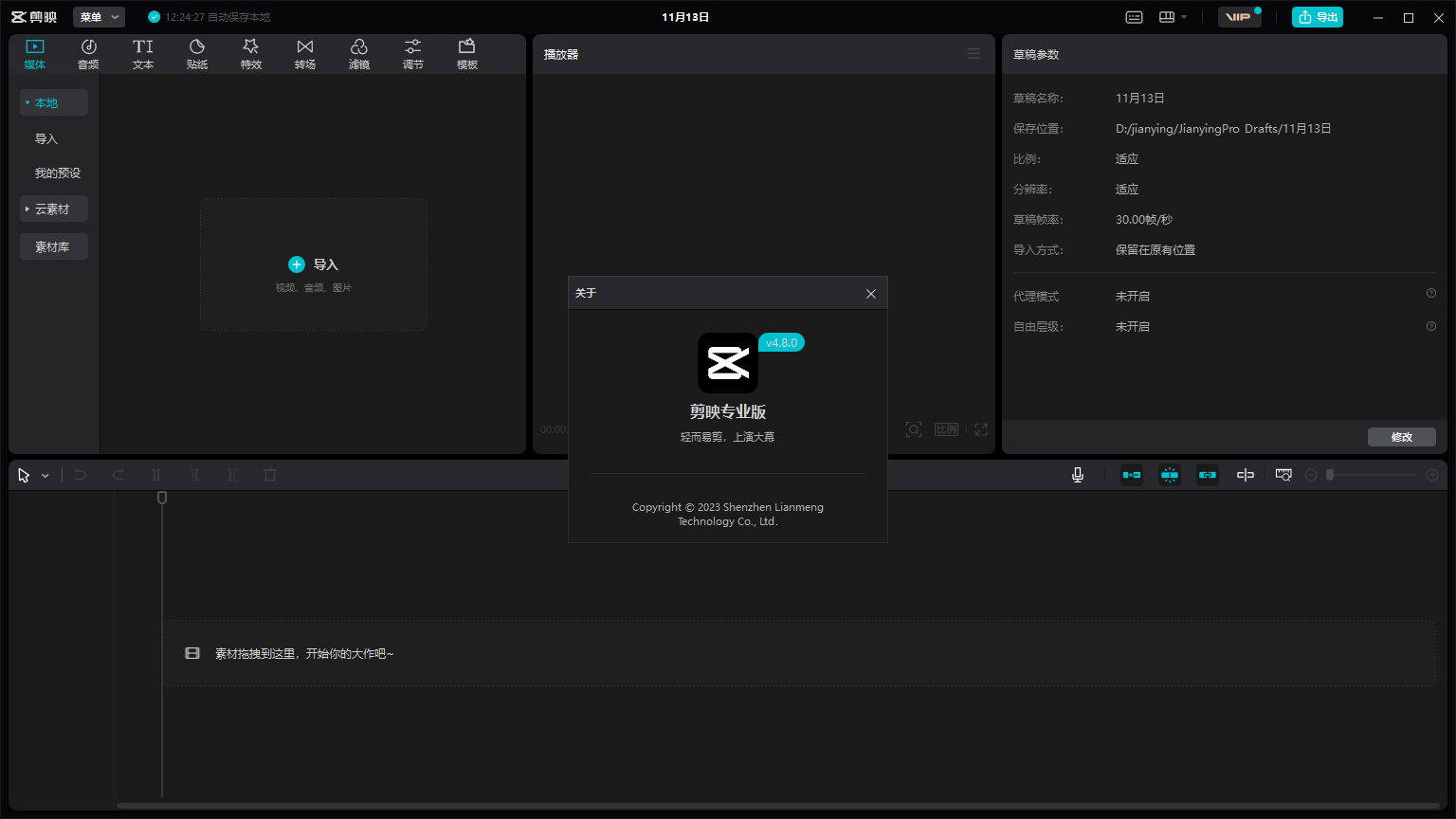1456x819 pixels.
Task: Click the 30.00帧/秒 frame rate value
Action: tap(1143, 219)
